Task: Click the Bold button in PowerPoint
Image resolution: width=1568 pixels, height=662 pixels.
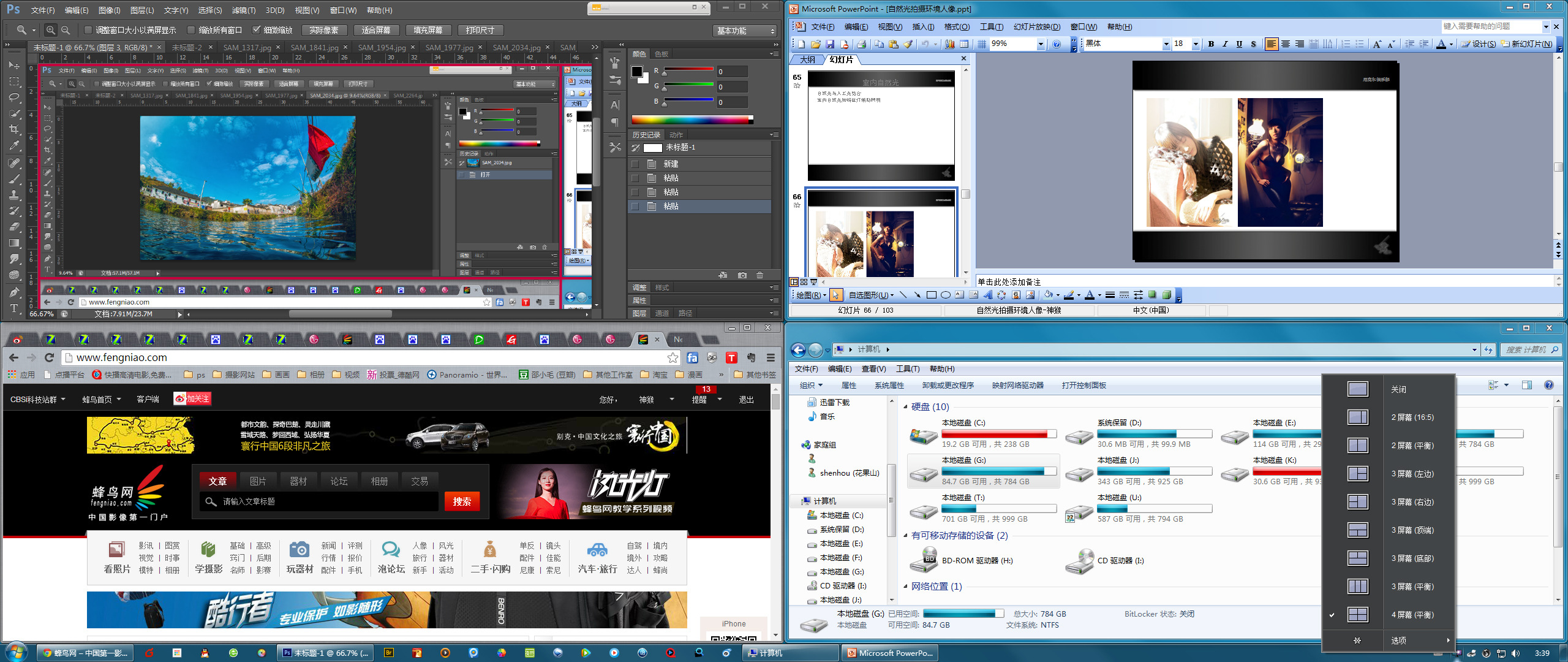Action: [1211, 44]
